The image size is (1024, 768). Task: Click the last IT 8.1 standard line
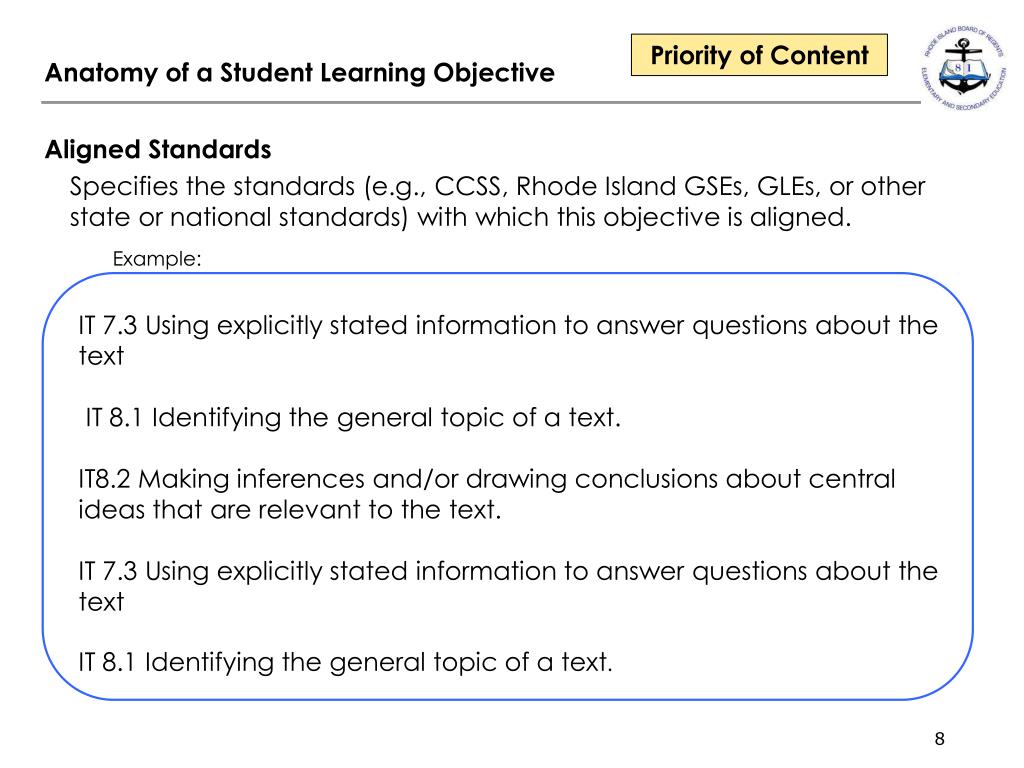pos(345,662)
